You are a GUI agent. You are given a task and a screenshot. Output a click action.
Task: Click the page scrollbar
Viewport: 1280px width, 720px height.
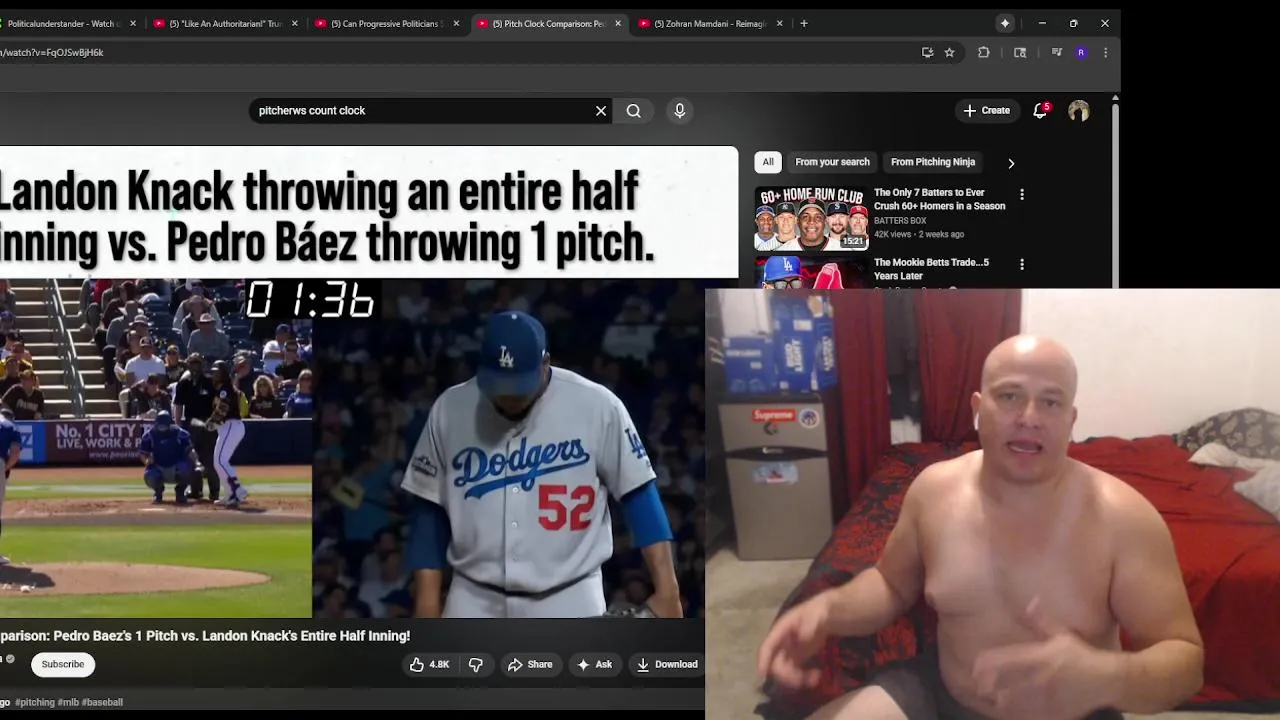coord(1115,190)
